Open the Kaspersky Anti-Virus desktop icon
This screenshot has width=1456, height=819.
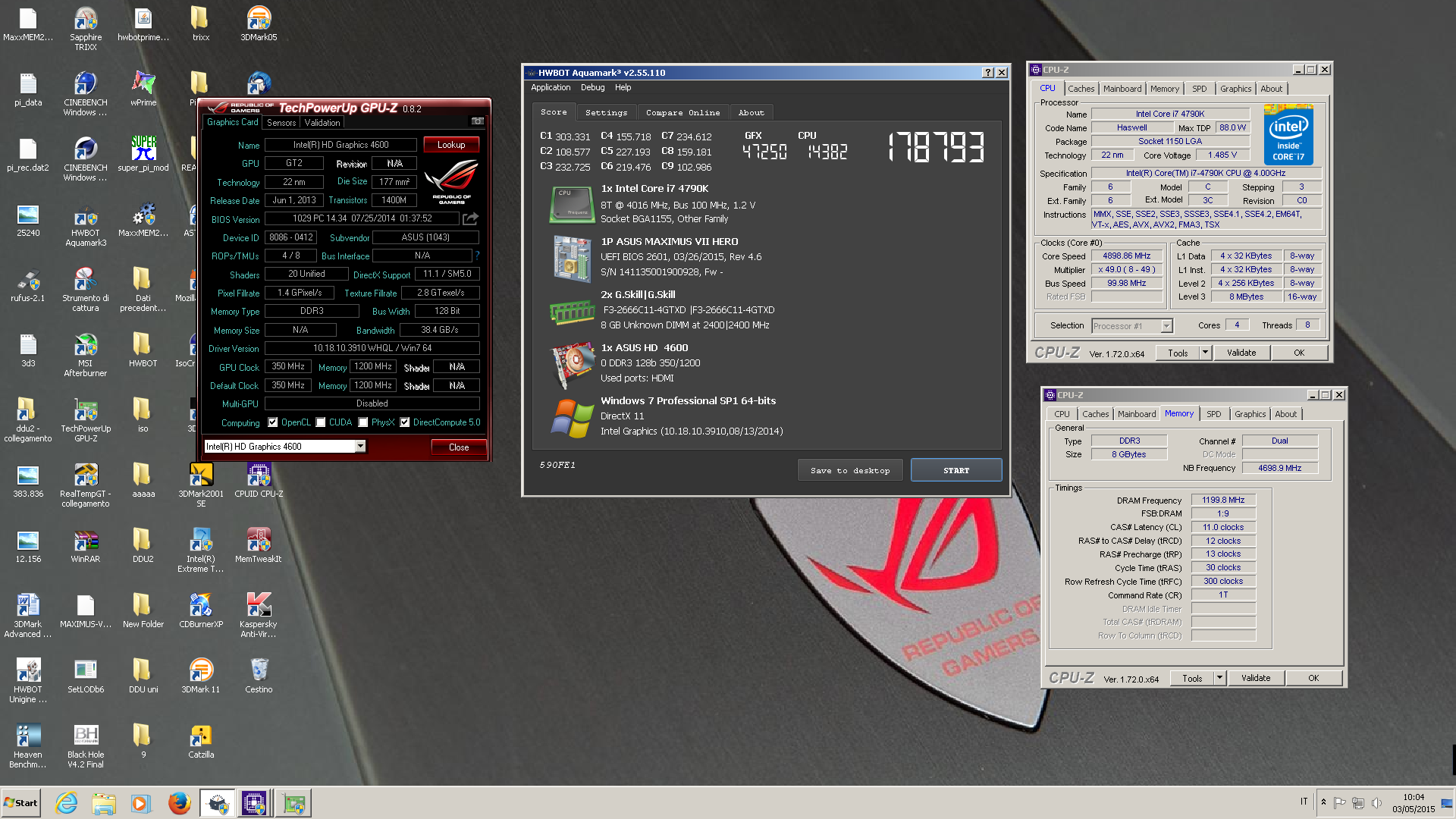(259, 616)
